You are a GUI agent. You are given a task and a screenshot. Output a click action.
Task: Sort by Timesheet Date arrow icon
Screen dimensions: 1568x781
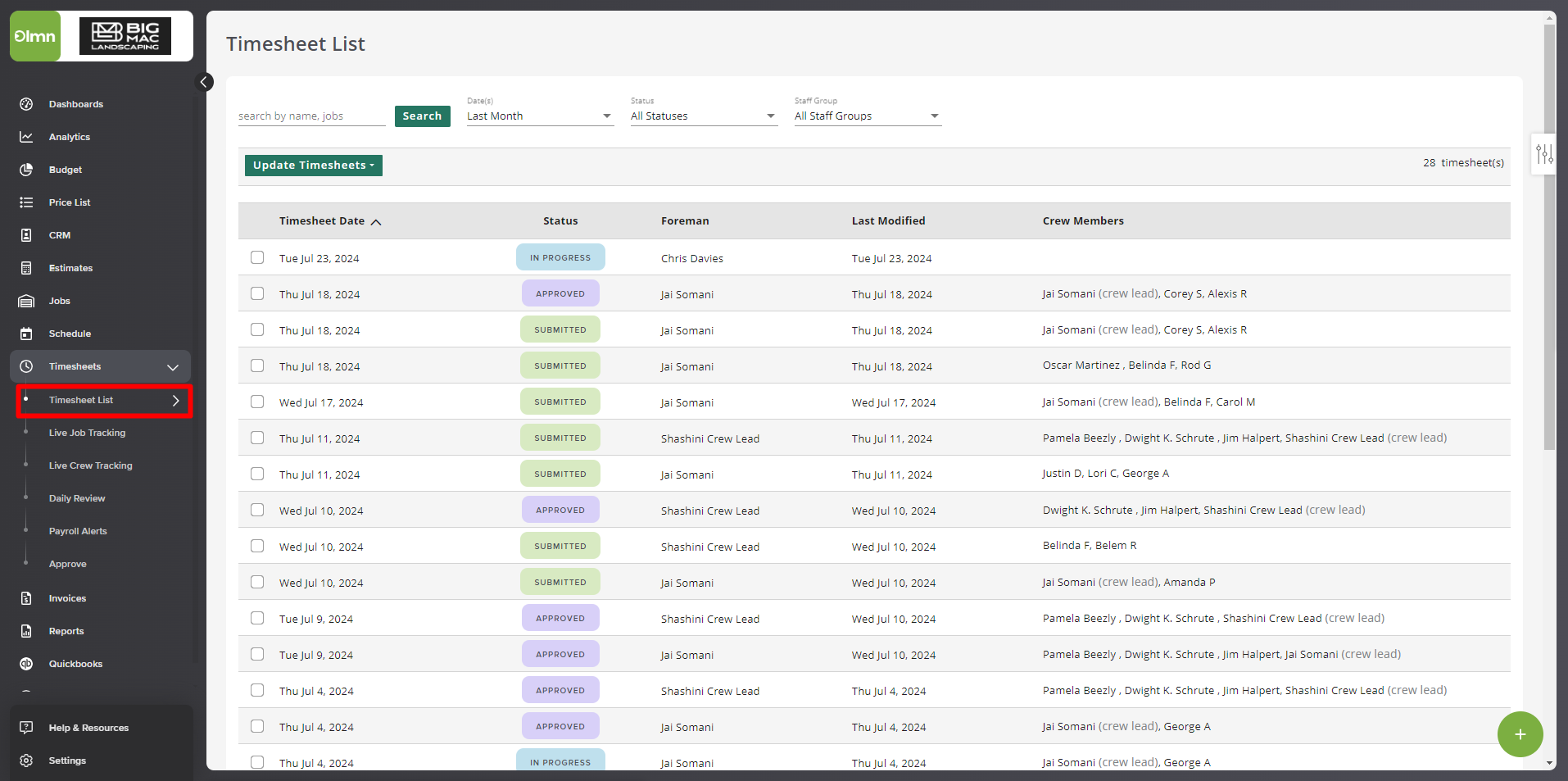point(376,222)
